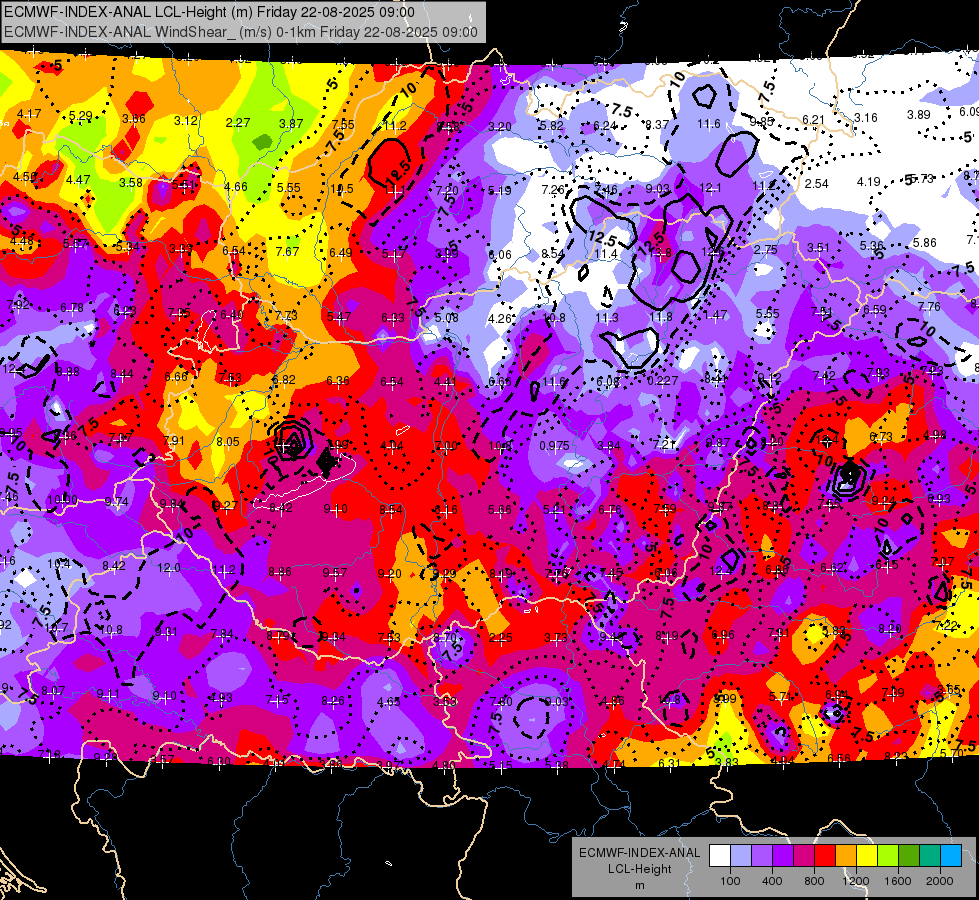The height and width of the screenshot is (900, 979).
Task: Click the white legend color swatch
Action: point(720,855)
